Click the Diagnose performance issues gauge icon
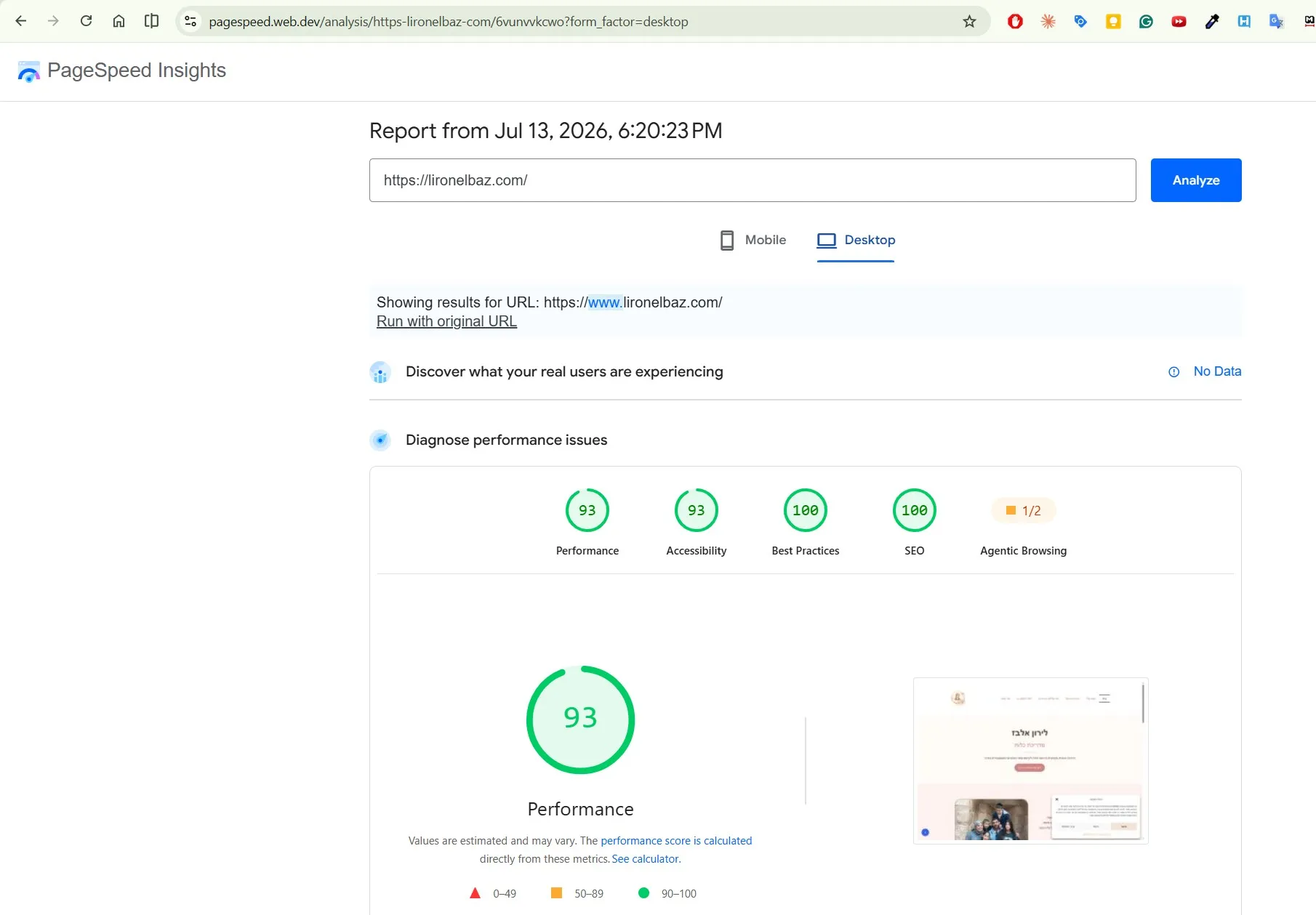Viewport: 1316px width, 915px height. coord(380,440)
